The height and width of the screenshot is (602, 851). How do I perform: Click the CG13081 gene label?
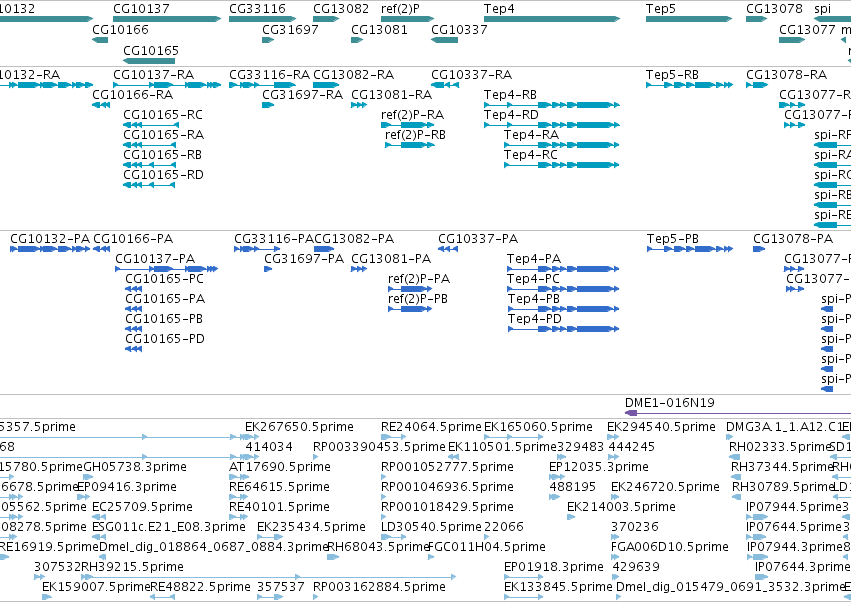tap(379, 29)
